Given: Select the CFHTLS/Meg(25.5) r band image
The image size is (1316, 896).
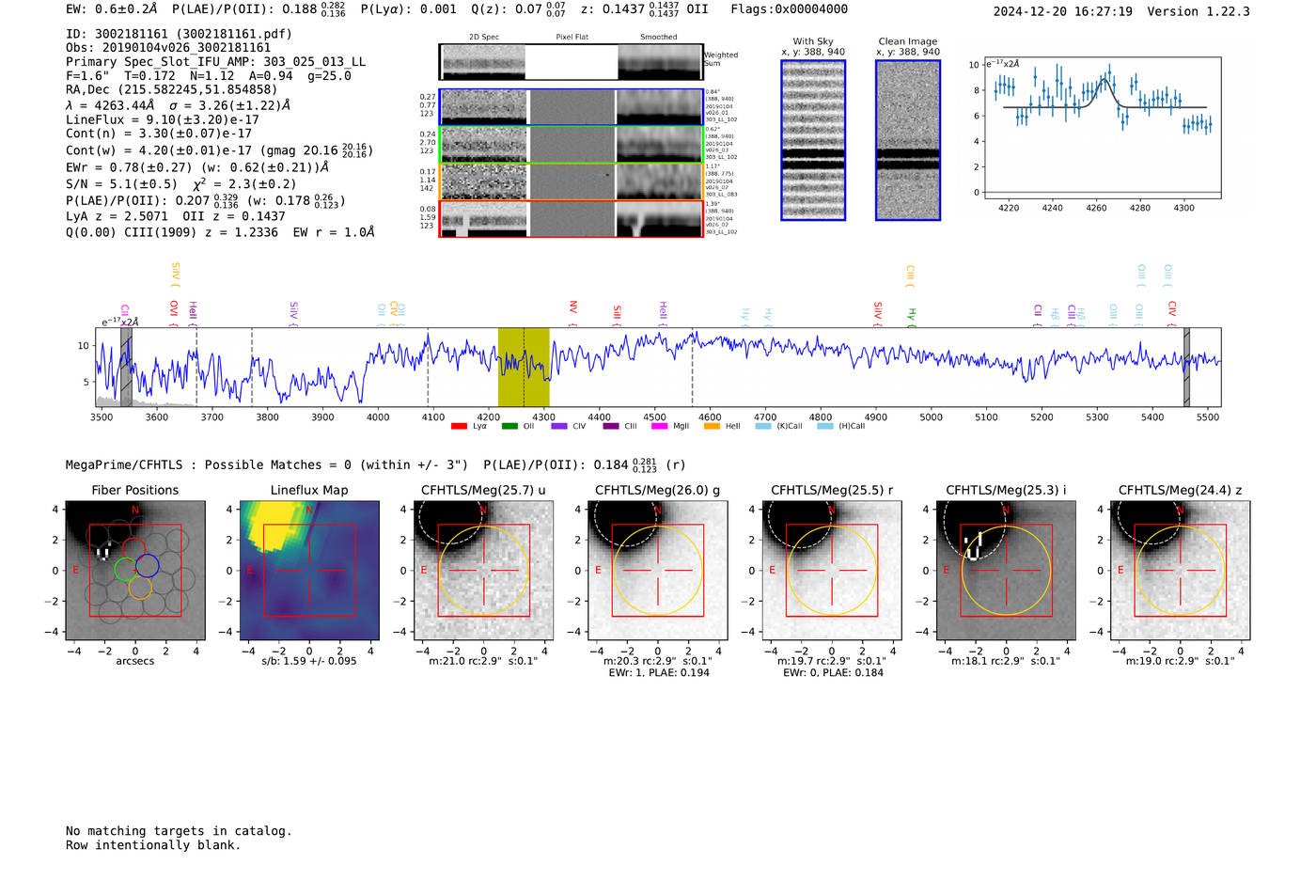Looking at the screenshot, I should pos(832,570).
